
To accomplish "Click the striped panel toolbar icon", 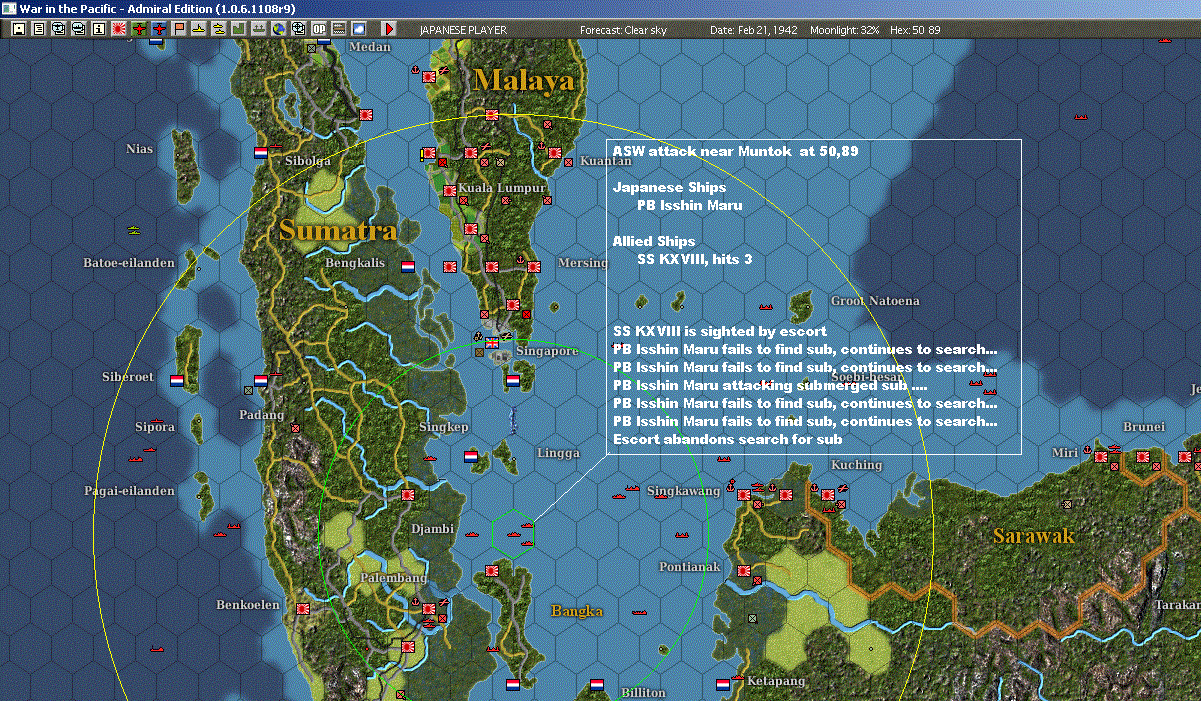I will tap(339, 29).
